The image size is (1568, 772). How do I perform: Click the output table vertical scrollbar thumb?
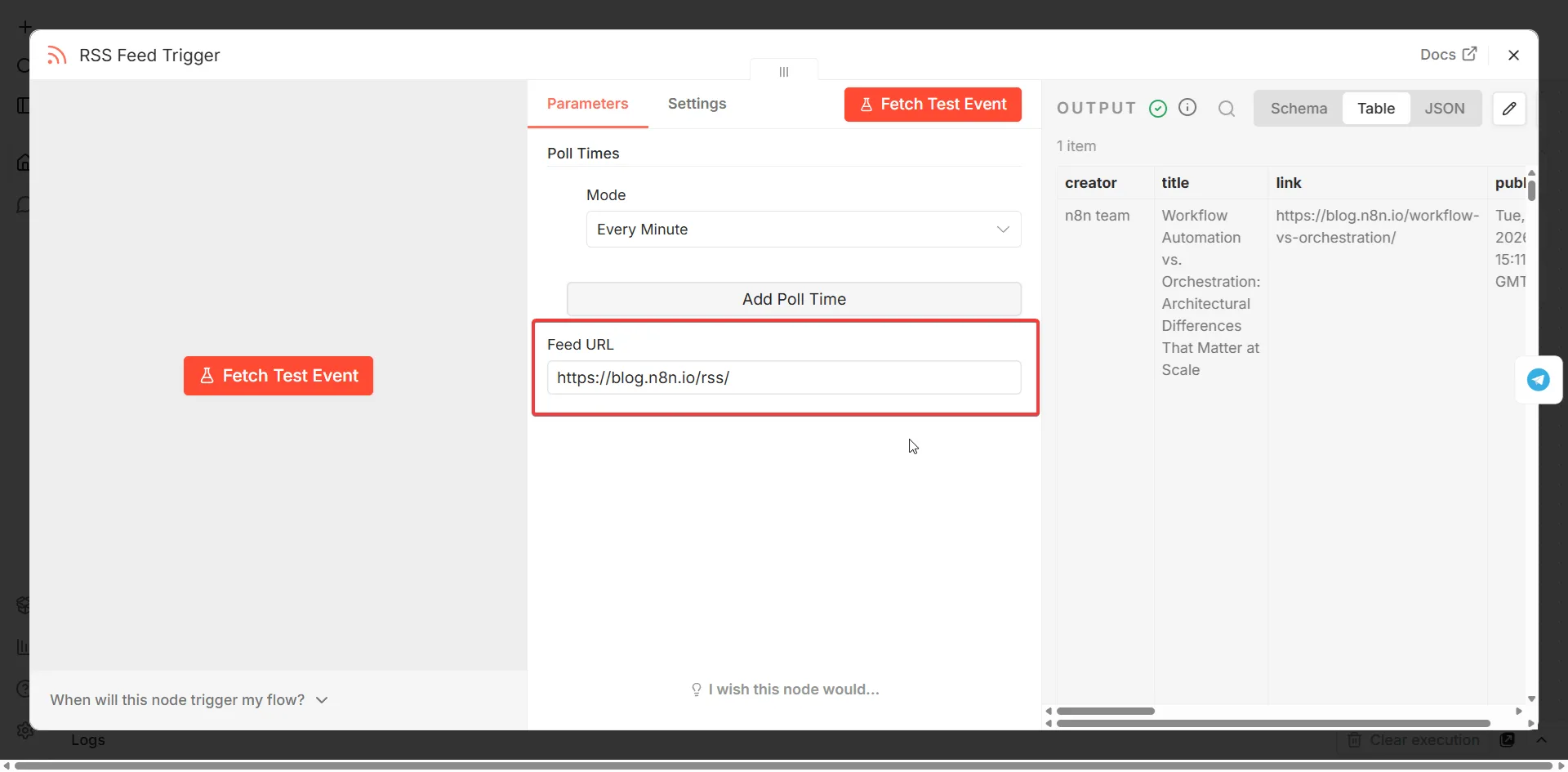point(1531,190)
